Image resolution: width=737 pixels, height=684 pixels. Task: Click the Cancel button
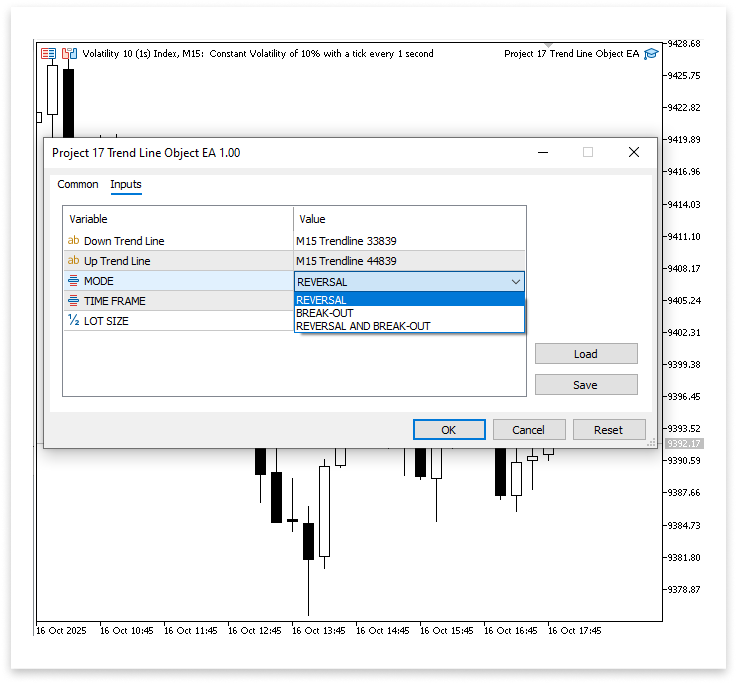point(529,430)
